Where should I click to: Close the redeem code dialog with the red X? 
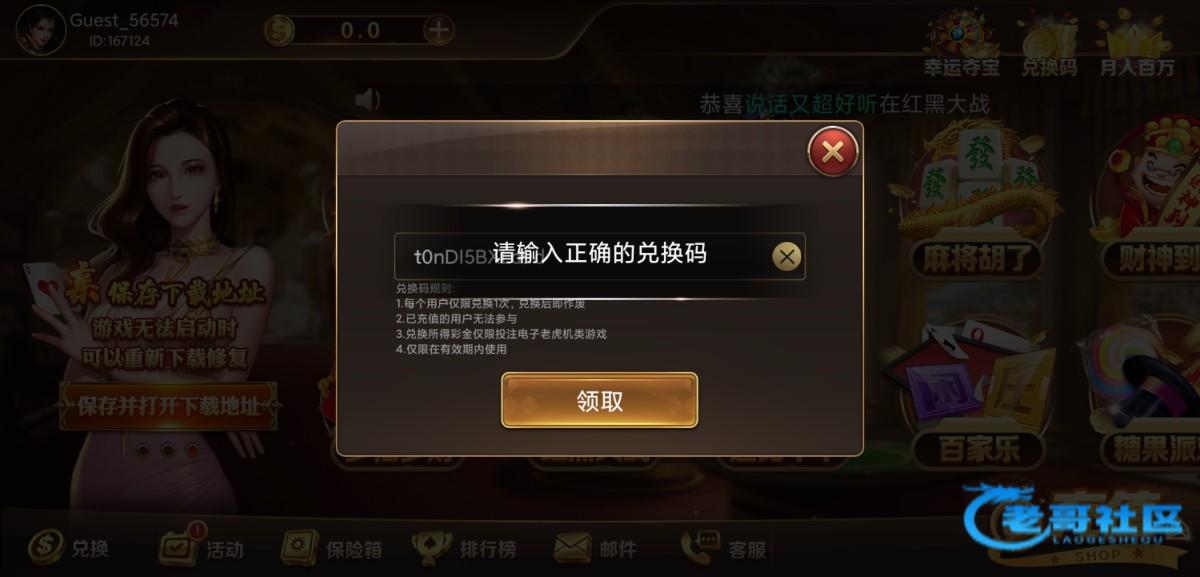point(832,152)
